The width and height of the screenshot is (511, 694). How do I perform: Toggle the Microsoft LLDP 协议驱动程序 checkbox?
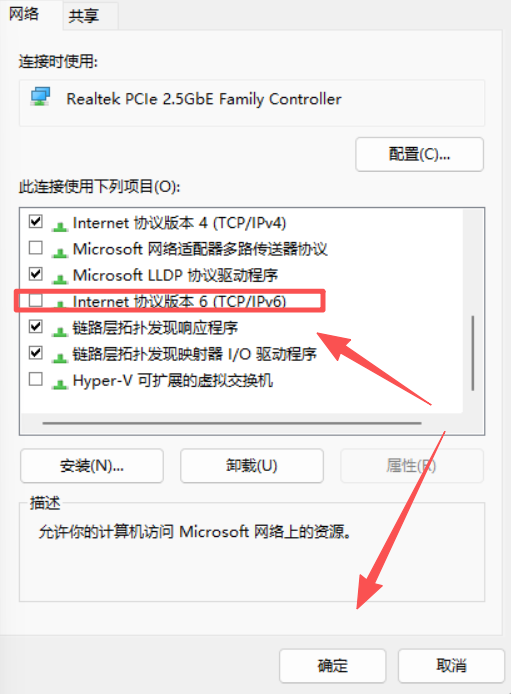(36, 274)
